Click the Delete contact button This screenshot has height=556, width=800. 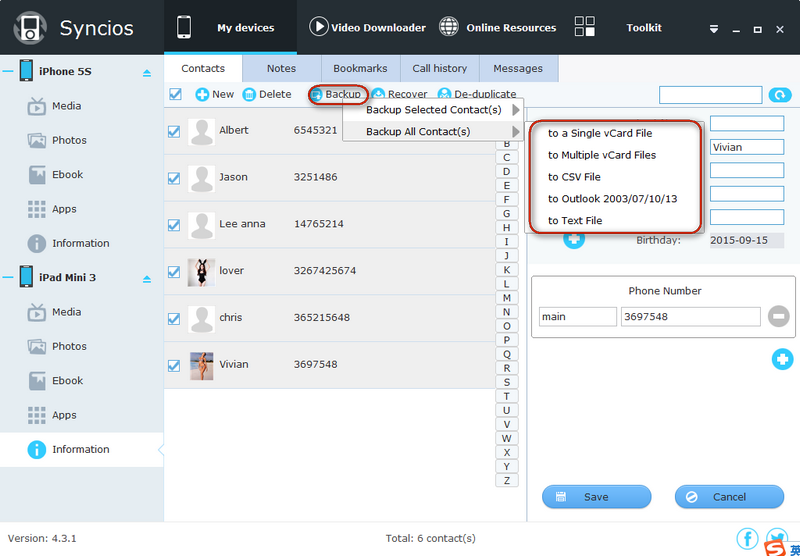(x=267, y=94)
